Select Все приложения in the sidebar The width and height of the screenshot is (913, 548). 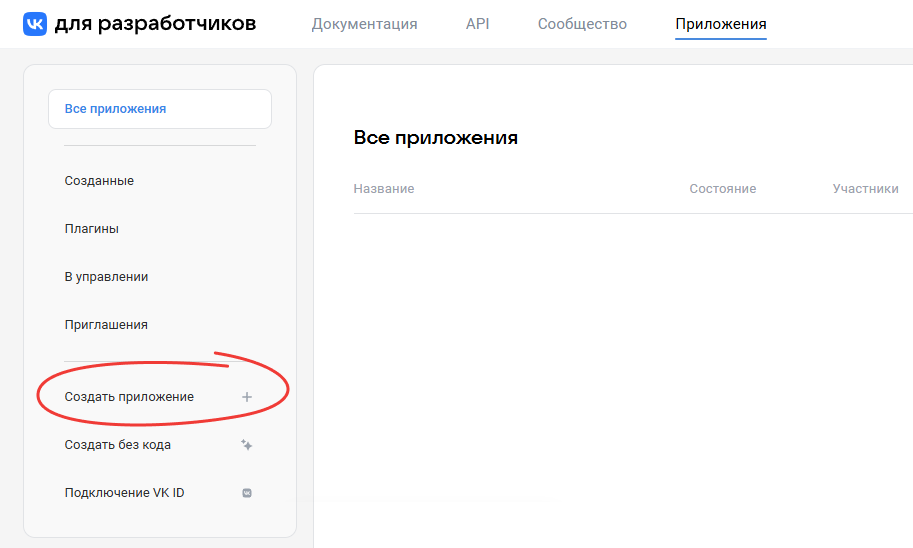115,109
